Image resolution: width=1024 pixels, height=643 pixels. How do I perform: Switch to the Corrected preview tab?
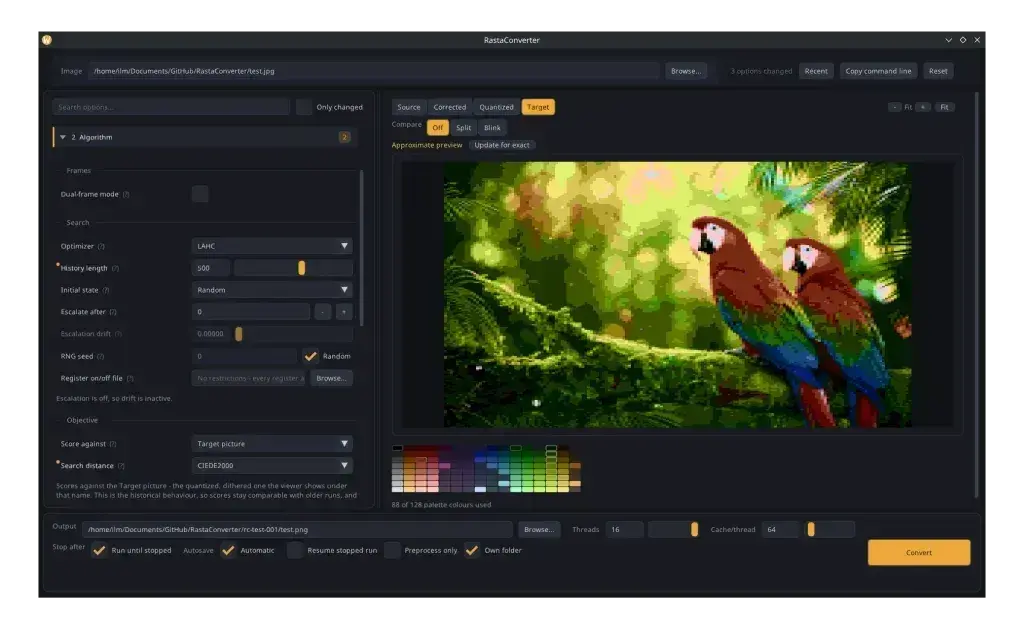pyautogui.click(x=450, y=107)
